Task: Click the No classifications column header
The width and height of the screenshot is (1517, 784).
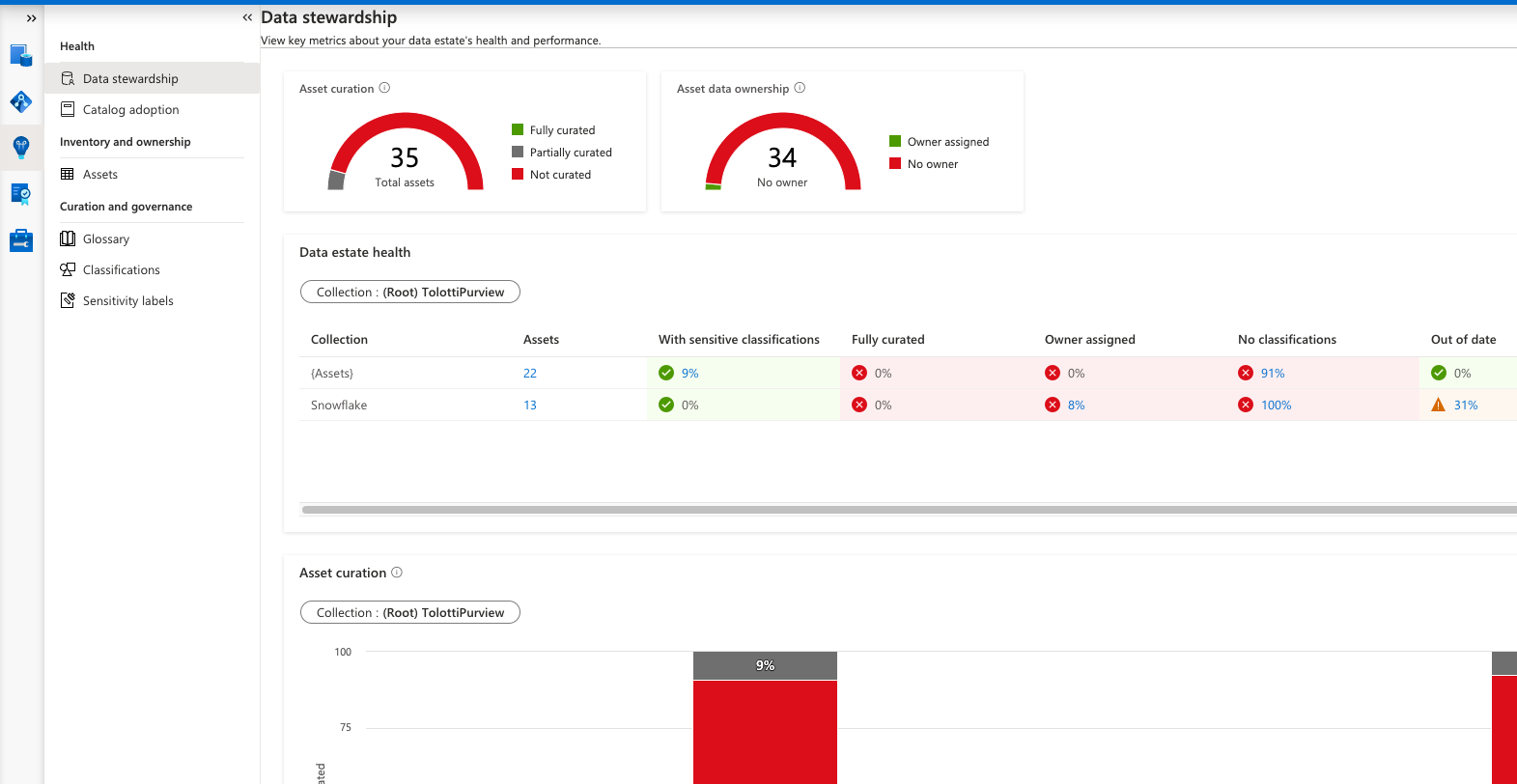Action: click(x=1287, y=340)
